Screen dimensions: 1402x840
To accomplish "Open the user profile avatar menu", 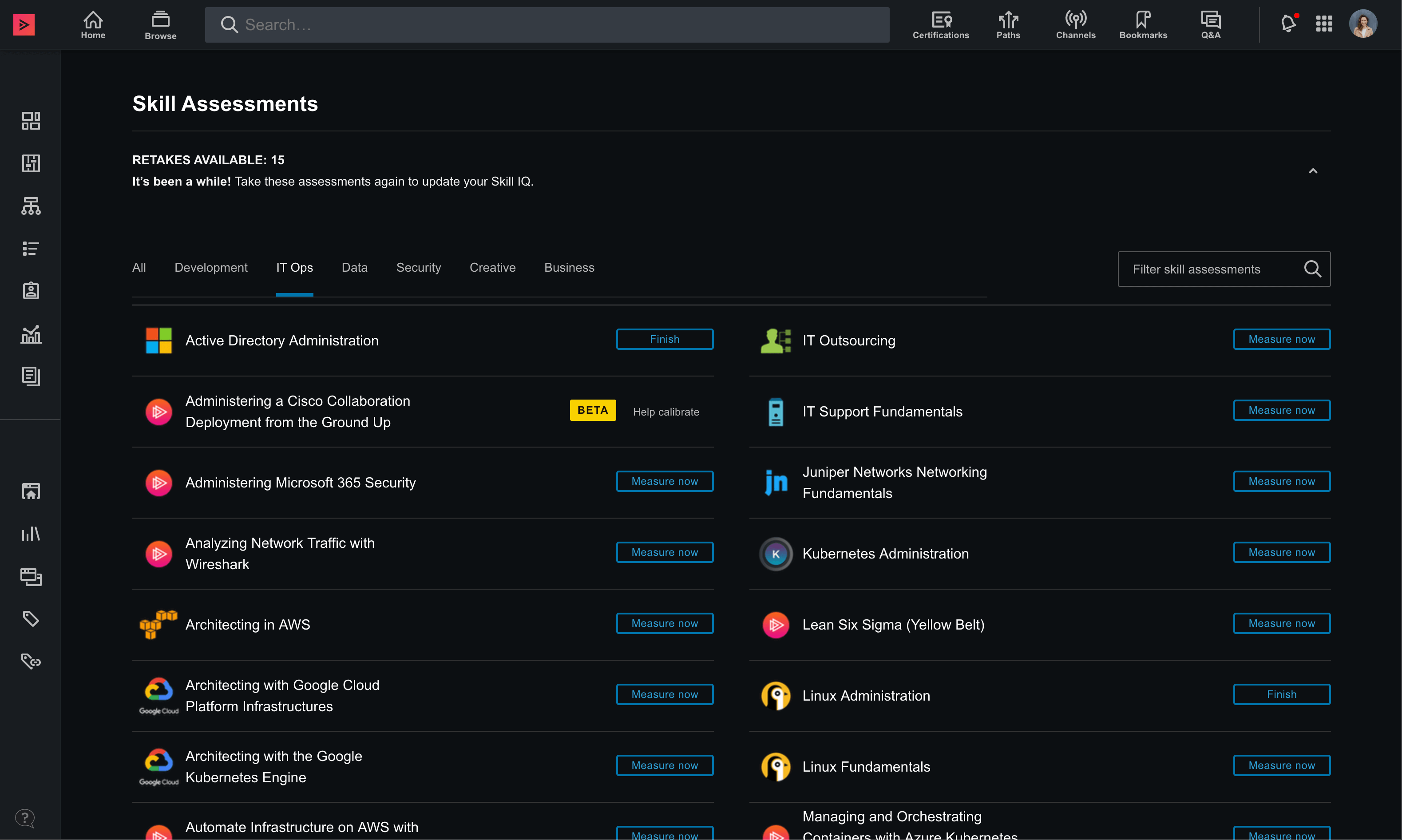I will point(1362,24).
